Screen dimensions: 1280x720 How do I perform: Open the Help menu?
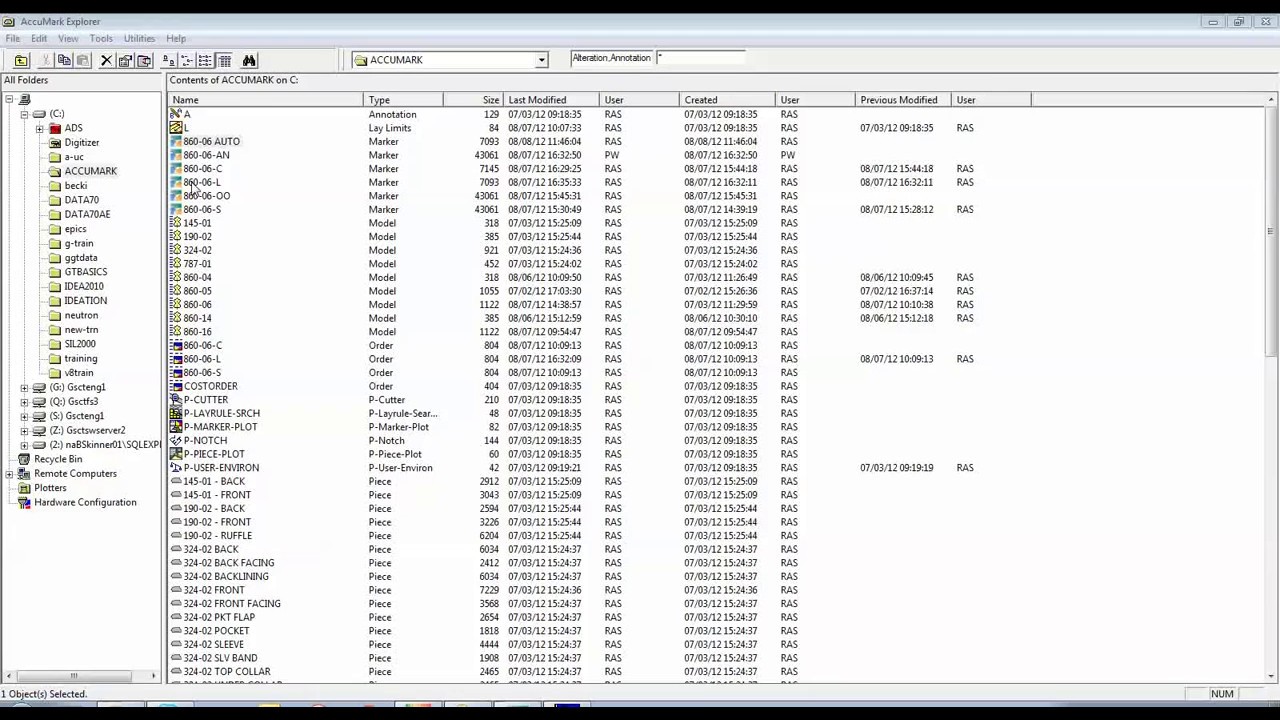click(x=176, y=38)
